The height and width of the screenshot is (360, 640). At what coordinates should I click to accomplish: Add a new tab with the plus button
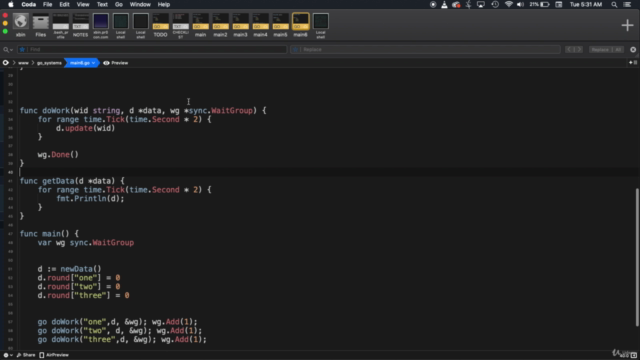click(627, 25)
